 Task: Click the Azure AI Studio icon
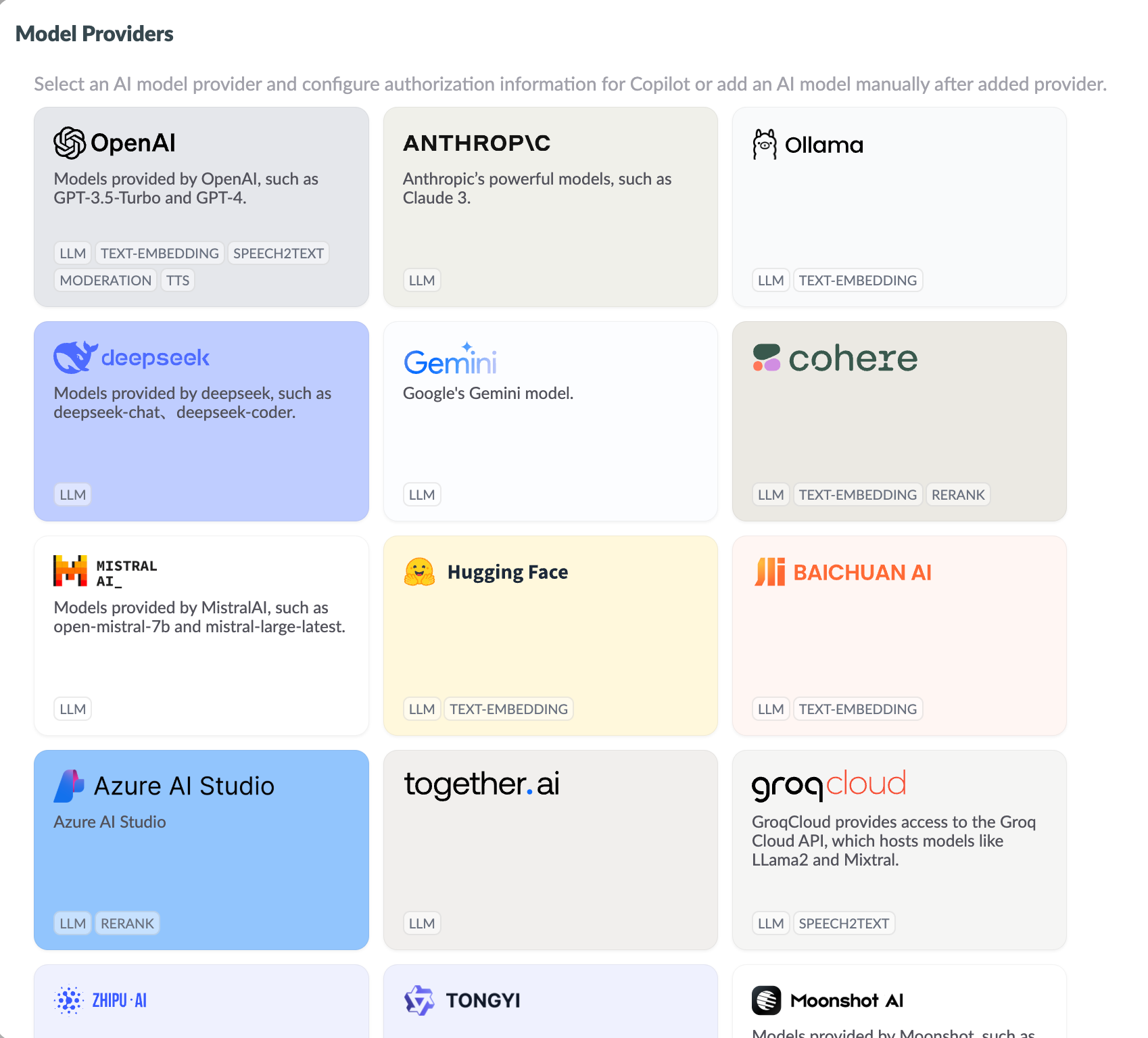pyautogui.click(x=70, y=785)
